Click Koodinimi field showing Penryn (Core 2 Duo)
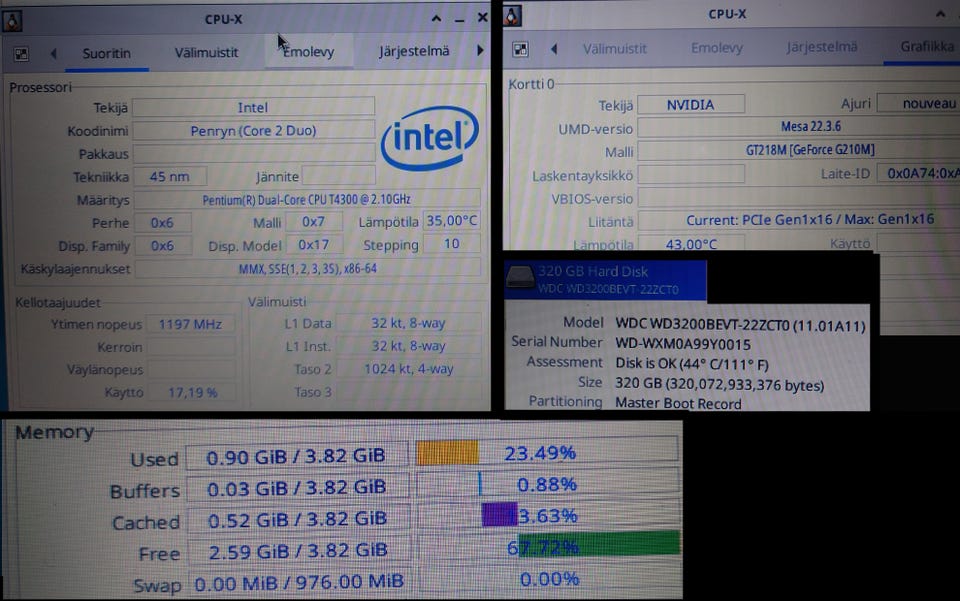This screenshot has height=601, width=960. (x=253, y=130)
